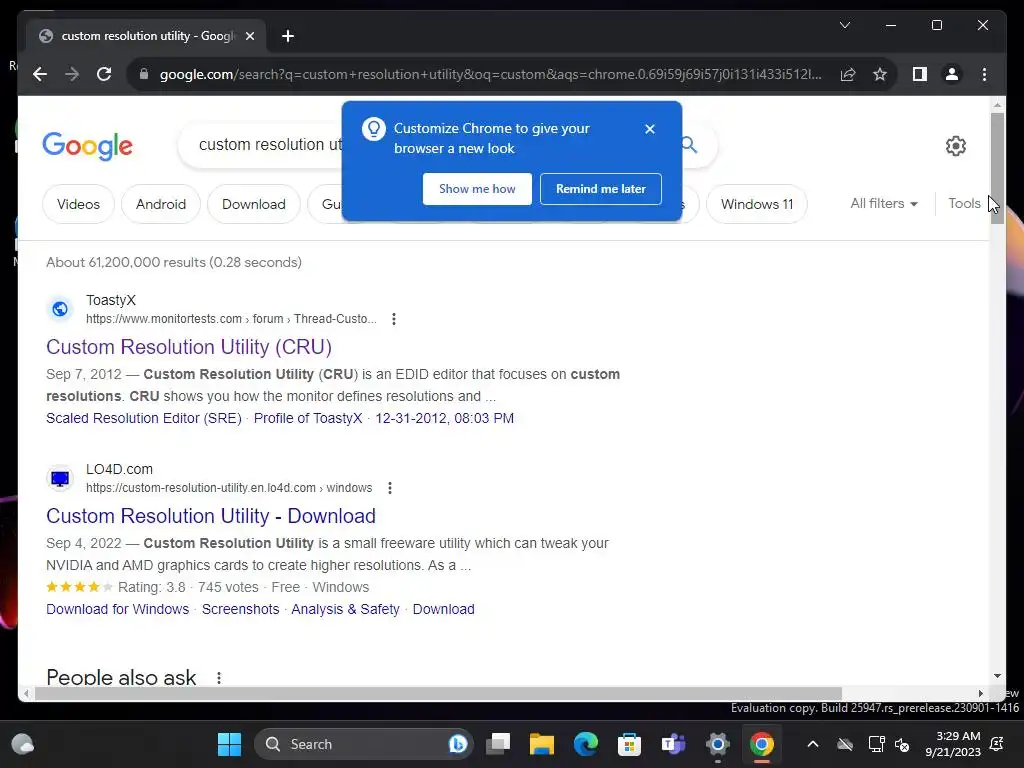Open Download for Windows sitelink
Image resolution: width=1024 pixels, height=768 pixels.
tap(118, 609)
